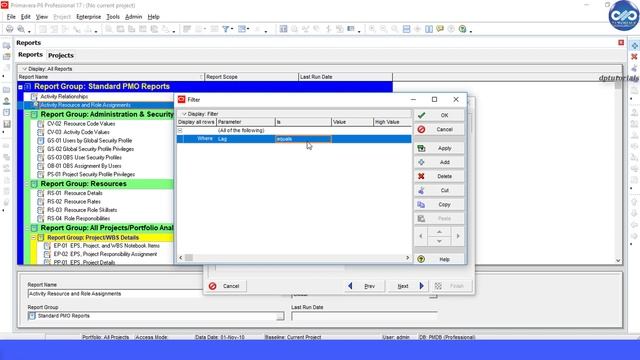Click the chart icon in left sidebar
The width and height of the screenshot is (640, 360).
point(7,124)
